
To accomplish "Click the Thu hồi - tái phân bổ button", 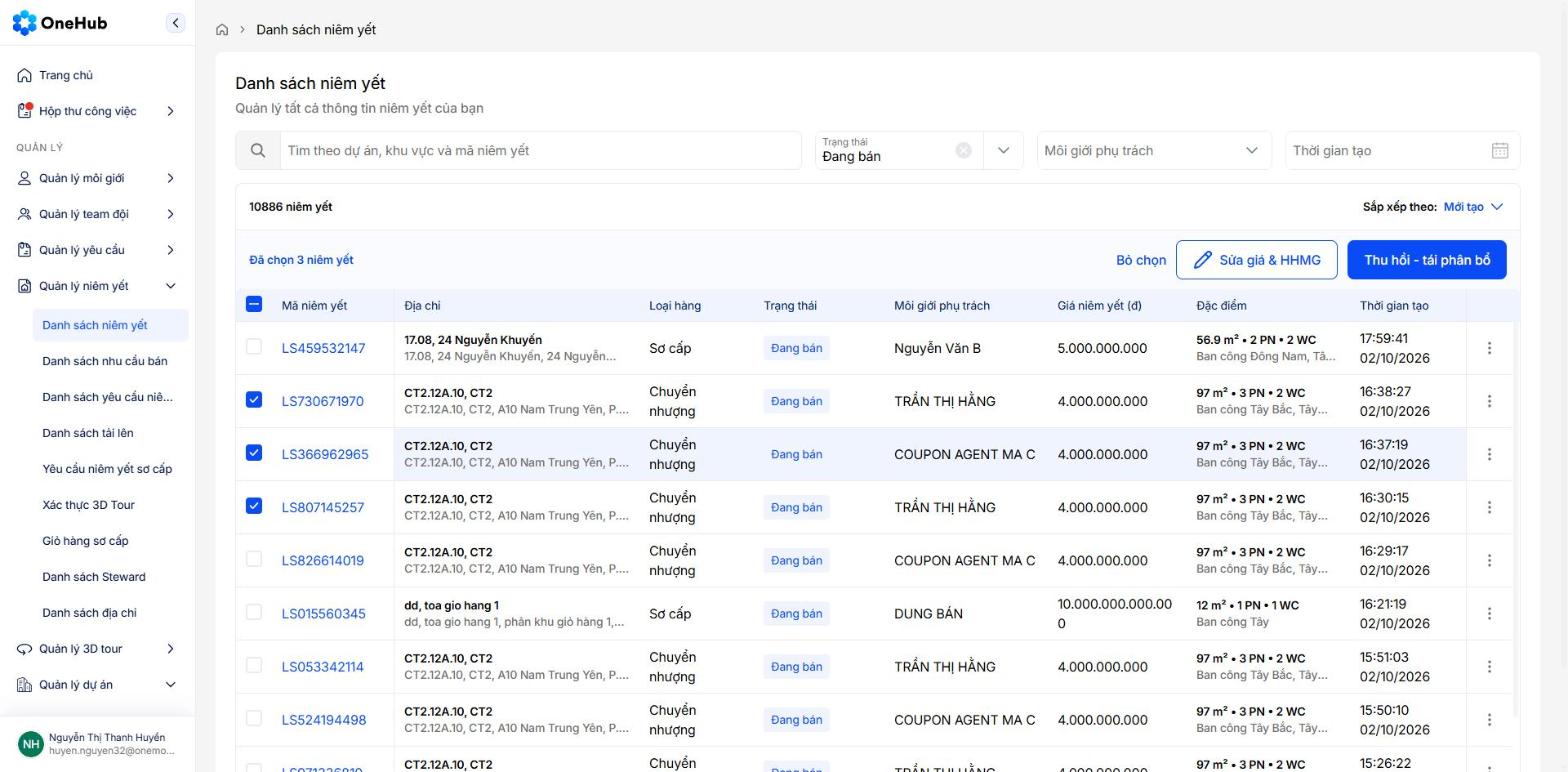I will [x=1427, y=260].
